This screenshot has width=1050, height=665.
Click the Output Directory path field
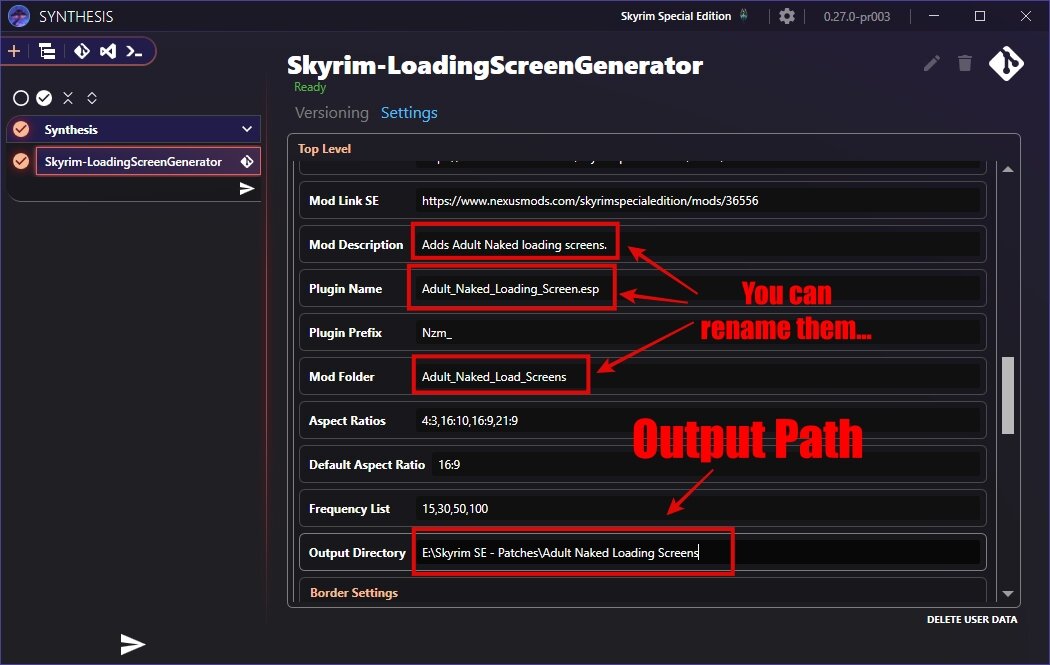[x=698, y=552]
